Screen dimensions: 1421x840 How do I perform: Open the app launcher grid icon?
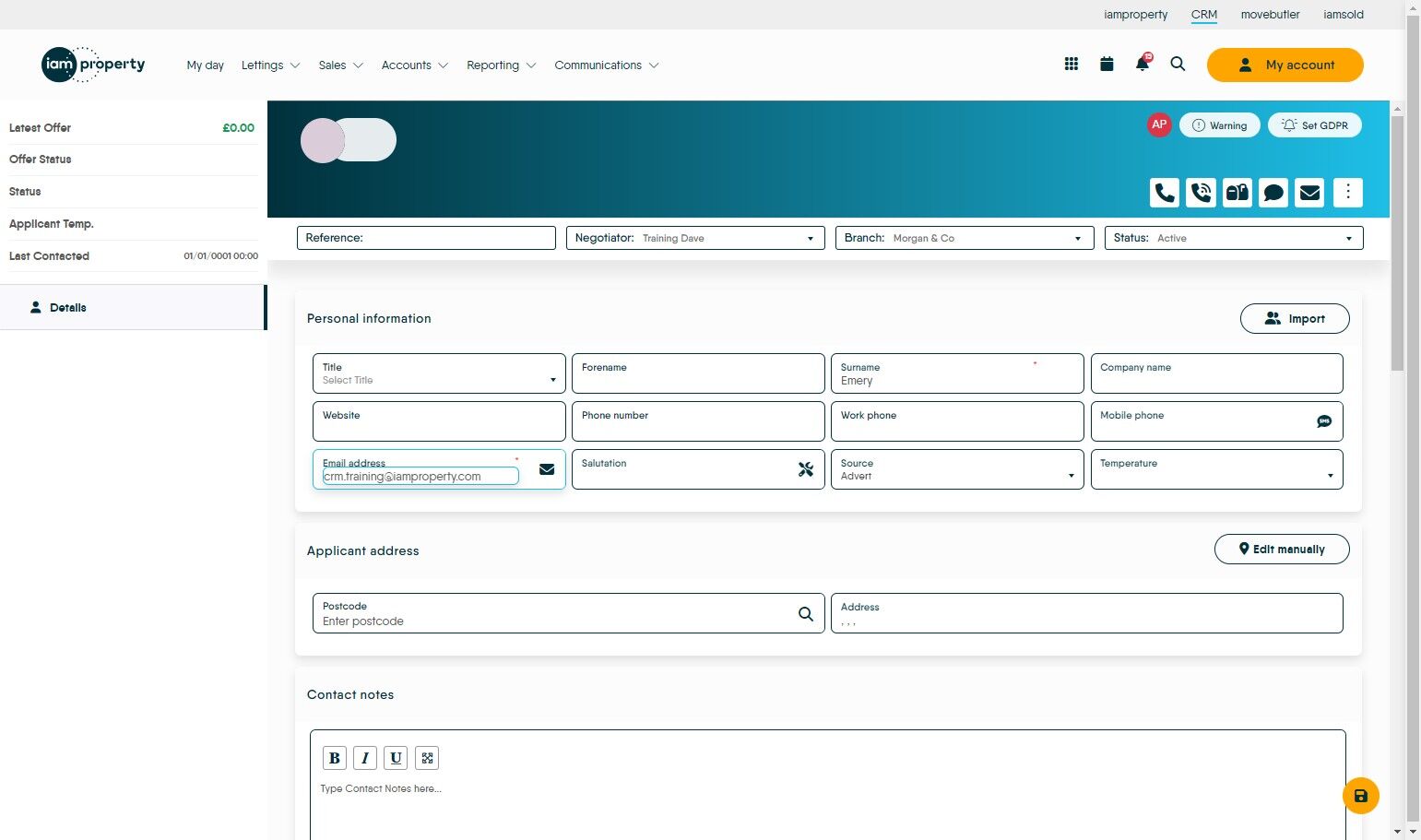pos(1071,64)
